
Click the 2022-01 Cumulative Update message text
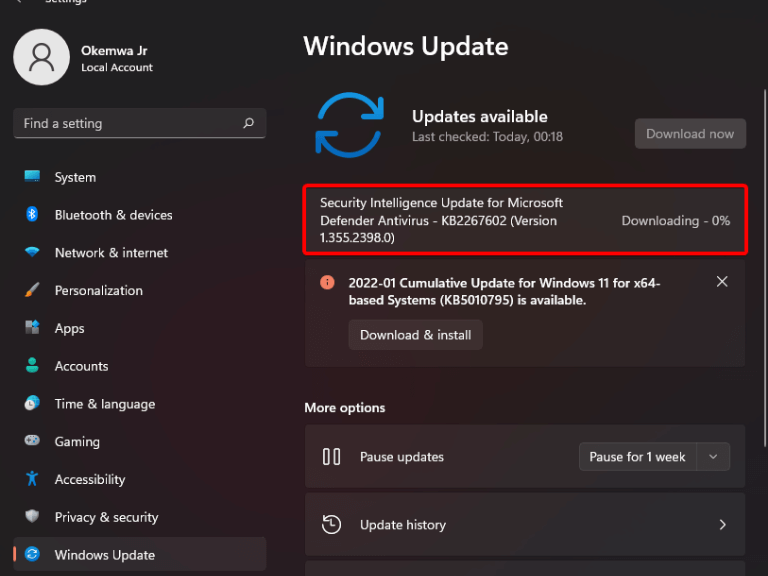504,291
